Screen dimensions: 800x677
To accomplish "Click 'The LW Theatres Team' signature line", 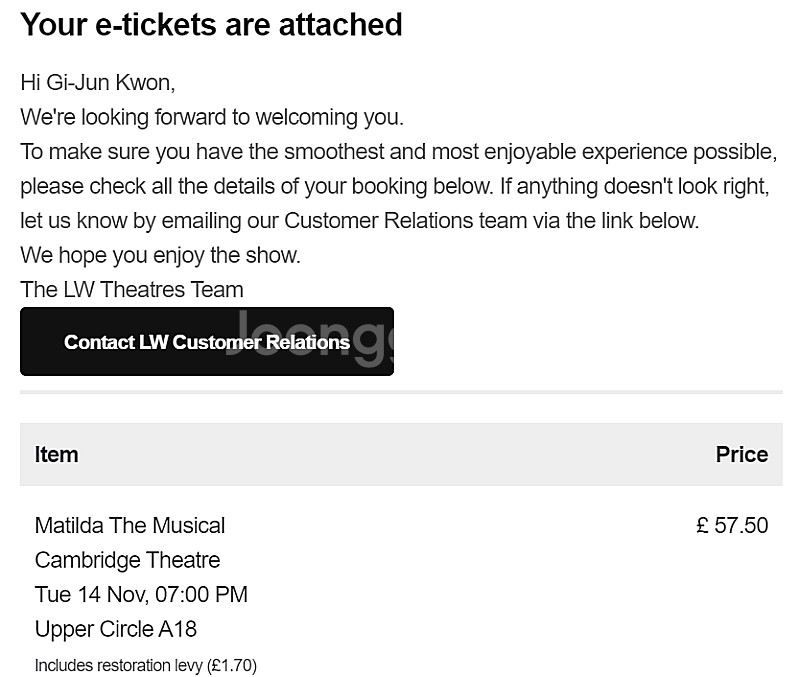I will [x=132, y=290].
